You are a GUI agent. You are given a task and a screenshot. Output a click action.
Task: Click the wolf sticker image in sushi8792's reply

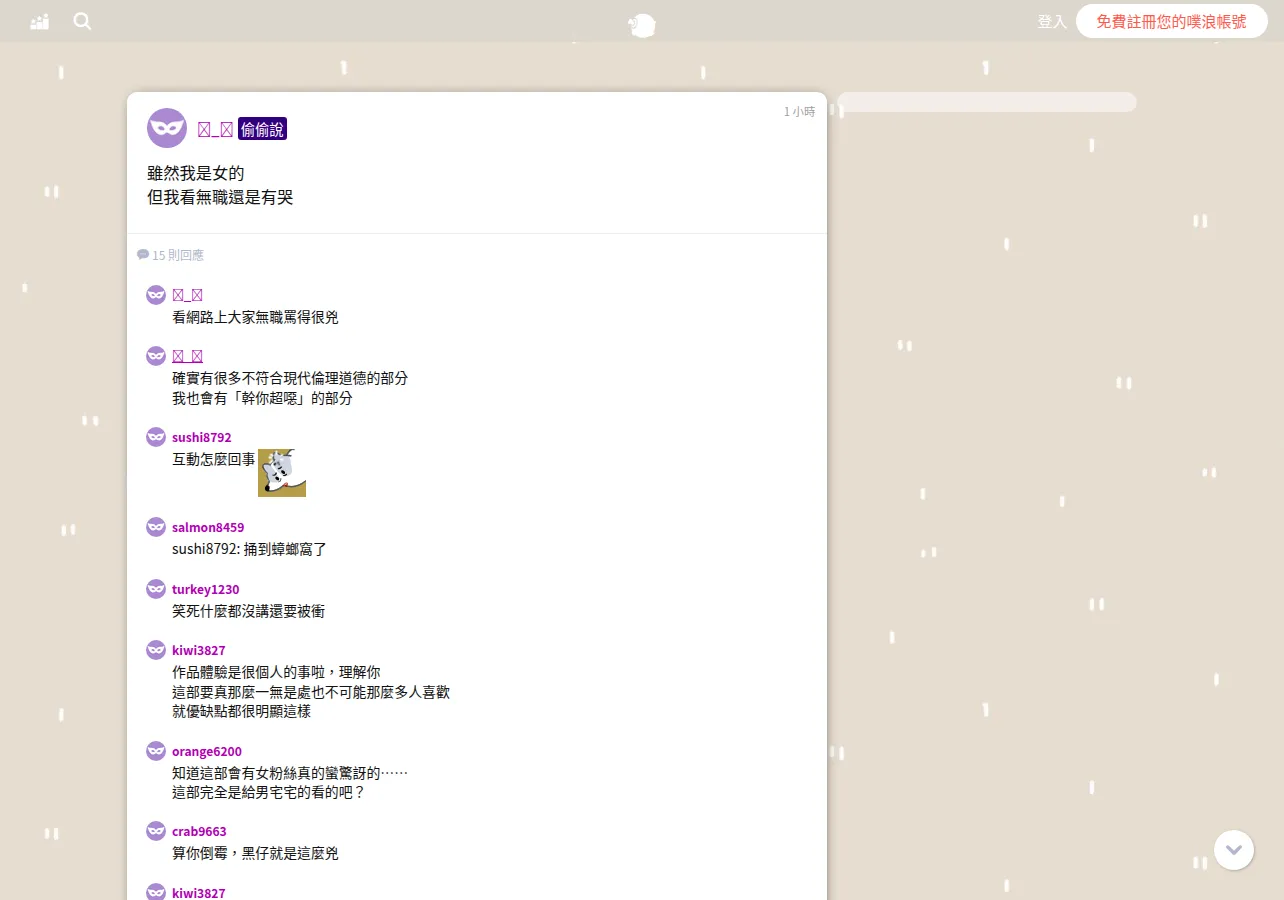[282, 473]
